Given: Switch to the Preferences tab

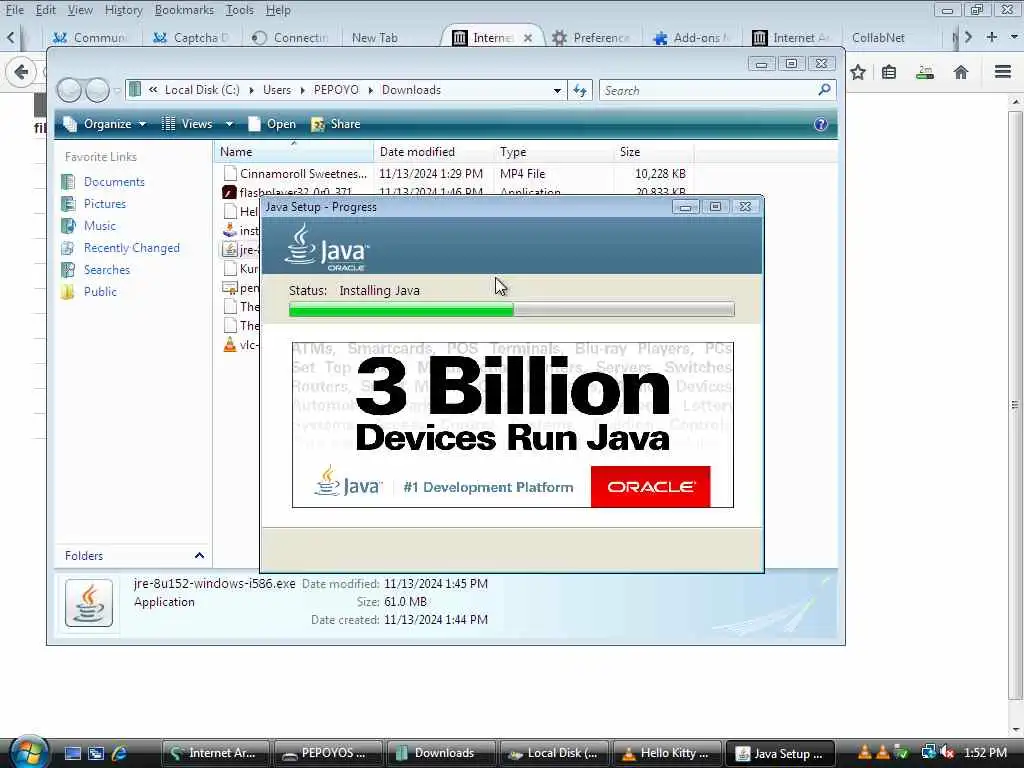Looking at the screenshot, I should pyautogui.click(x=593, y=38).
